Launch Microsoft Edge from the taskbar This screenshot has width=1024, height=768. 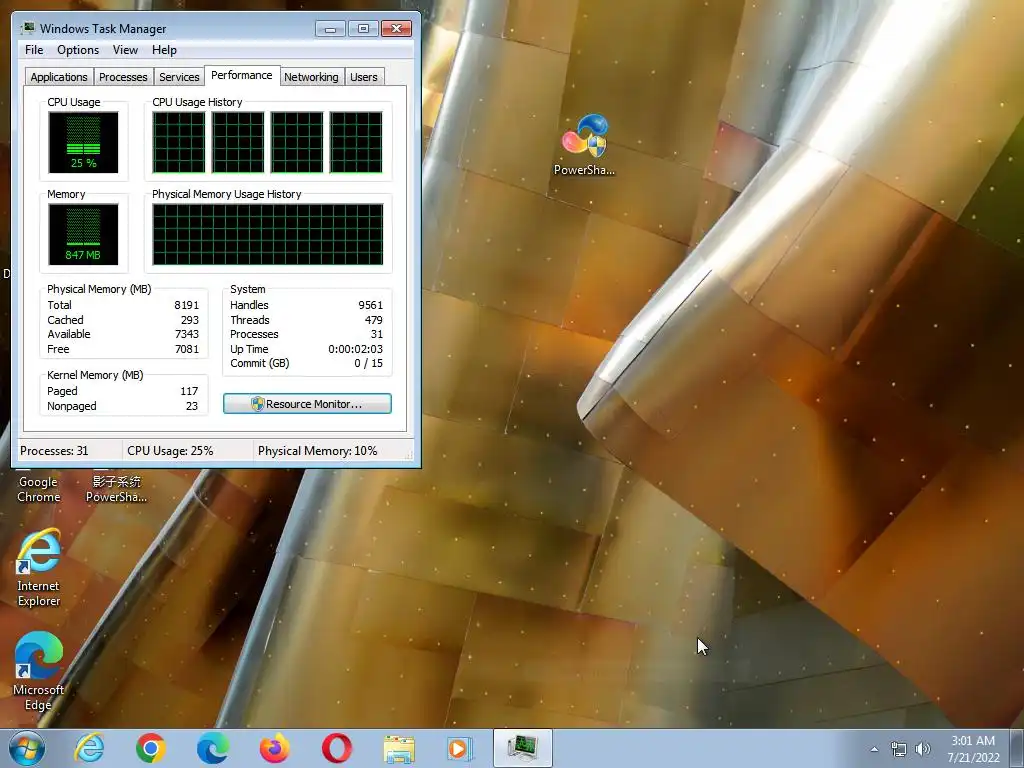tap(213, 748)
